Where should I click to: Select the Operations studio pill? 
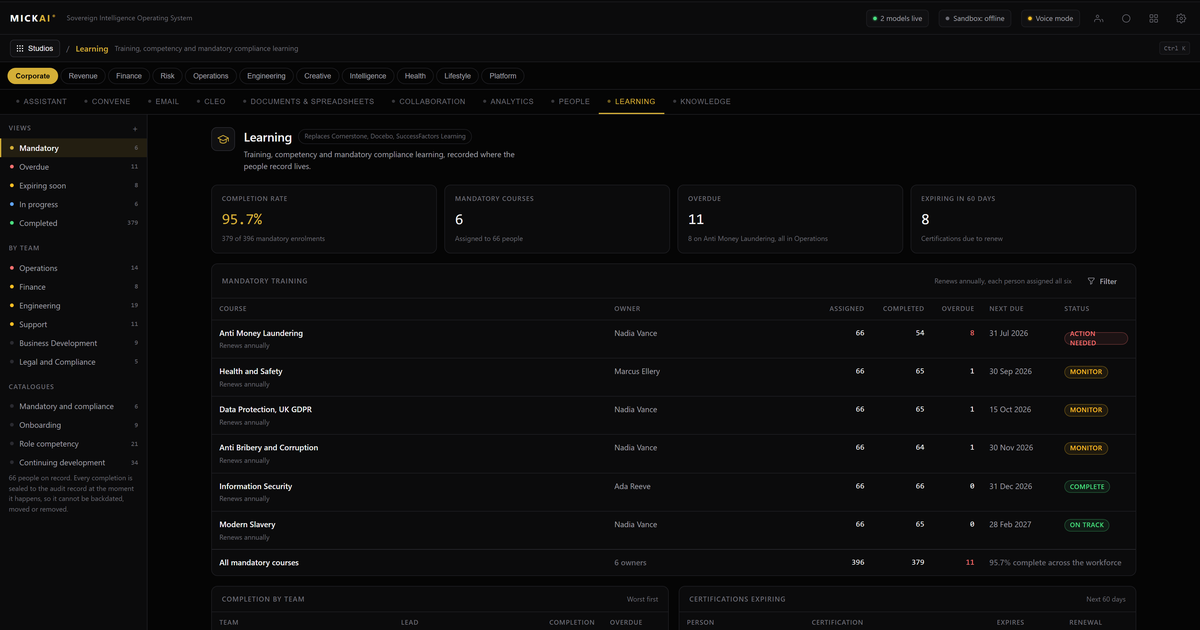coord(211,76)
